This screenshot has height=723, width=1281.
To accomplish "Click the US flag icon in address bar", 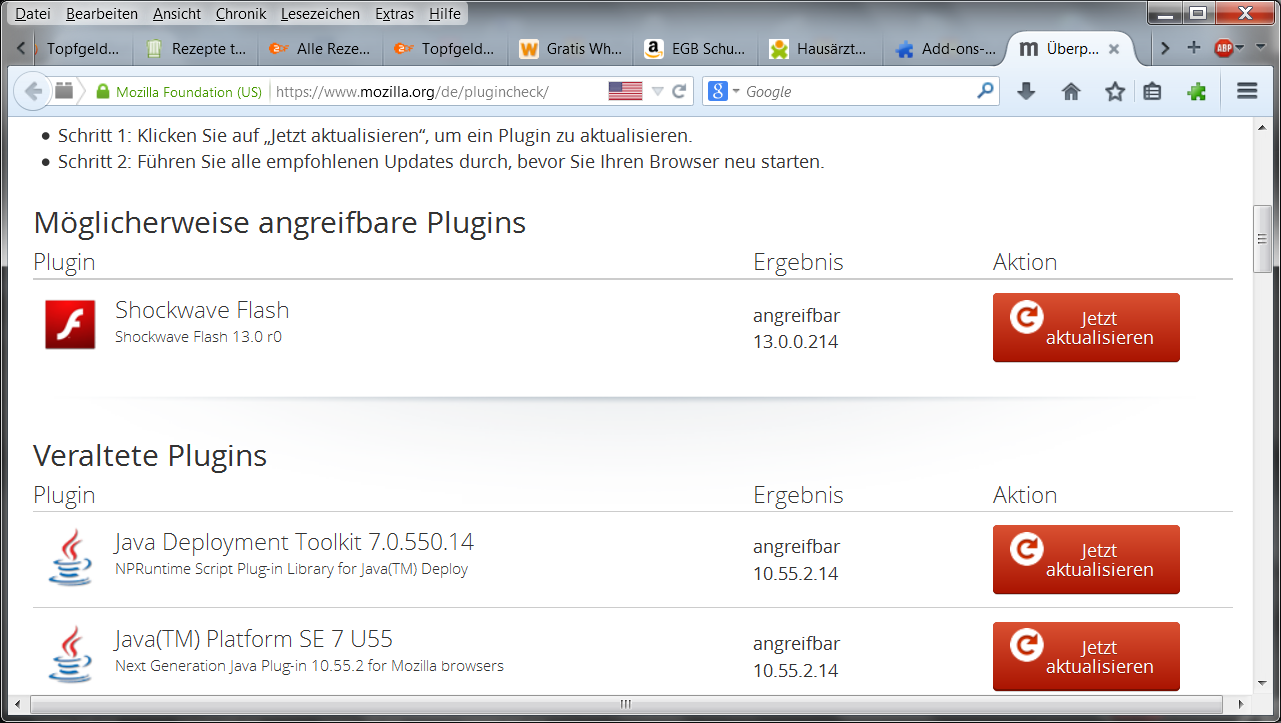I will [625, 91].
